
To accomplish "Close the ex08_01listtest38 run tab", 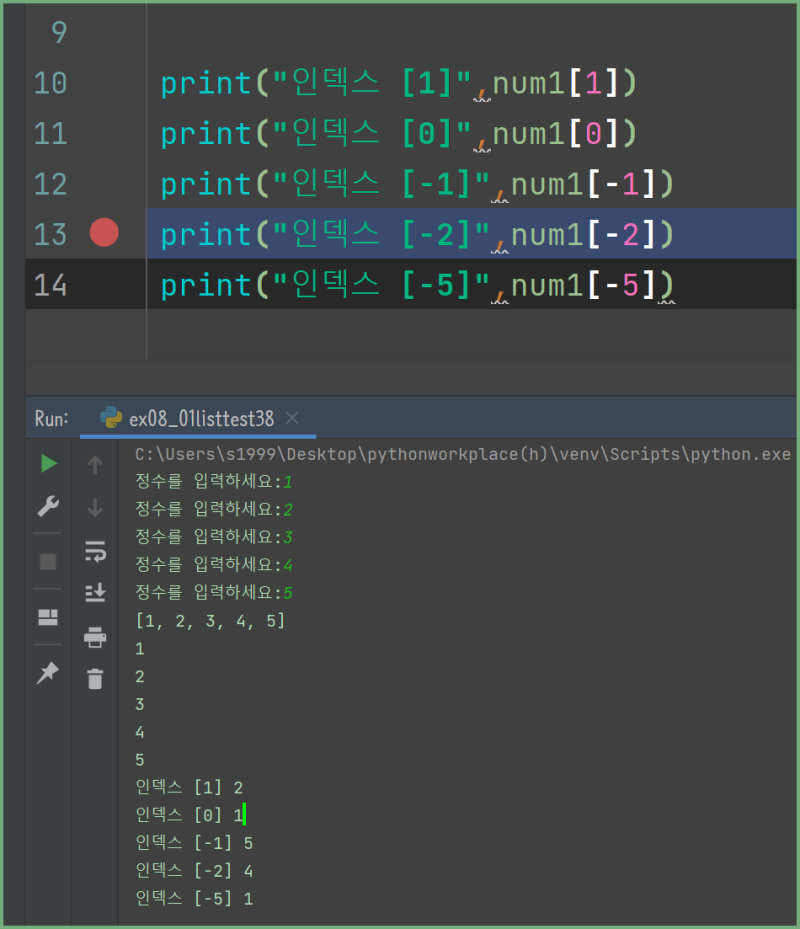I will coord(293,418).
